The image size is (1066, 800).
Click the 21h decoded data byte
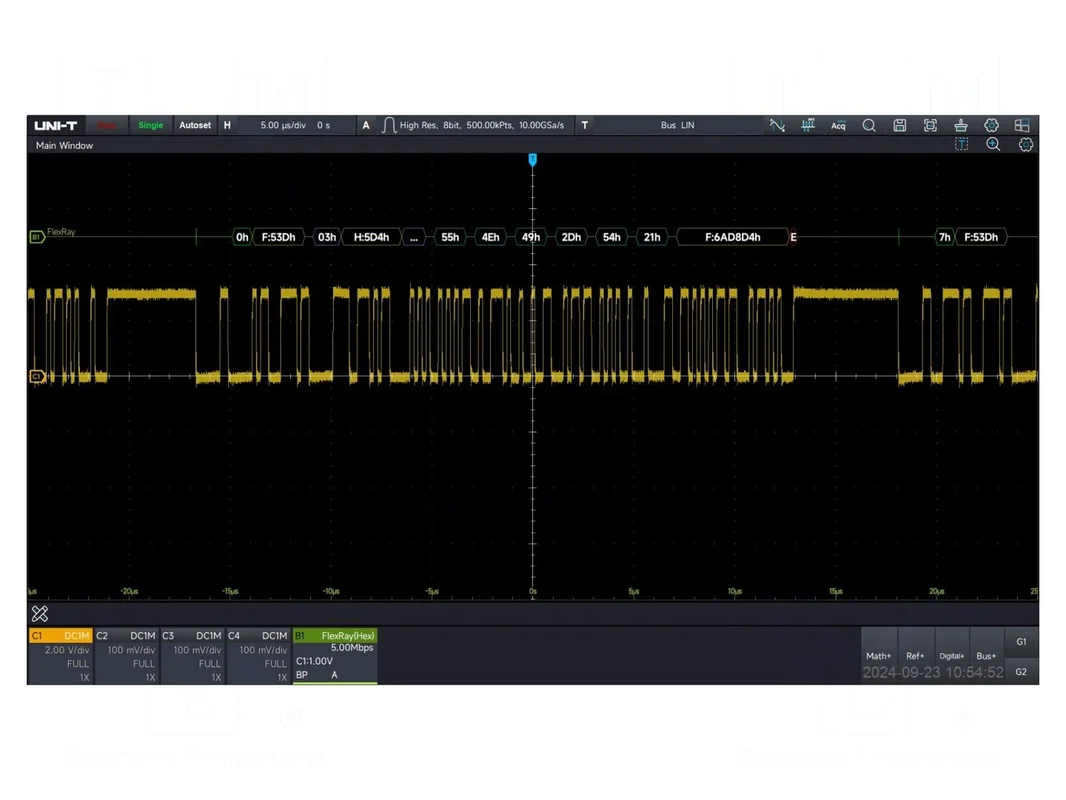coord(652,237)
